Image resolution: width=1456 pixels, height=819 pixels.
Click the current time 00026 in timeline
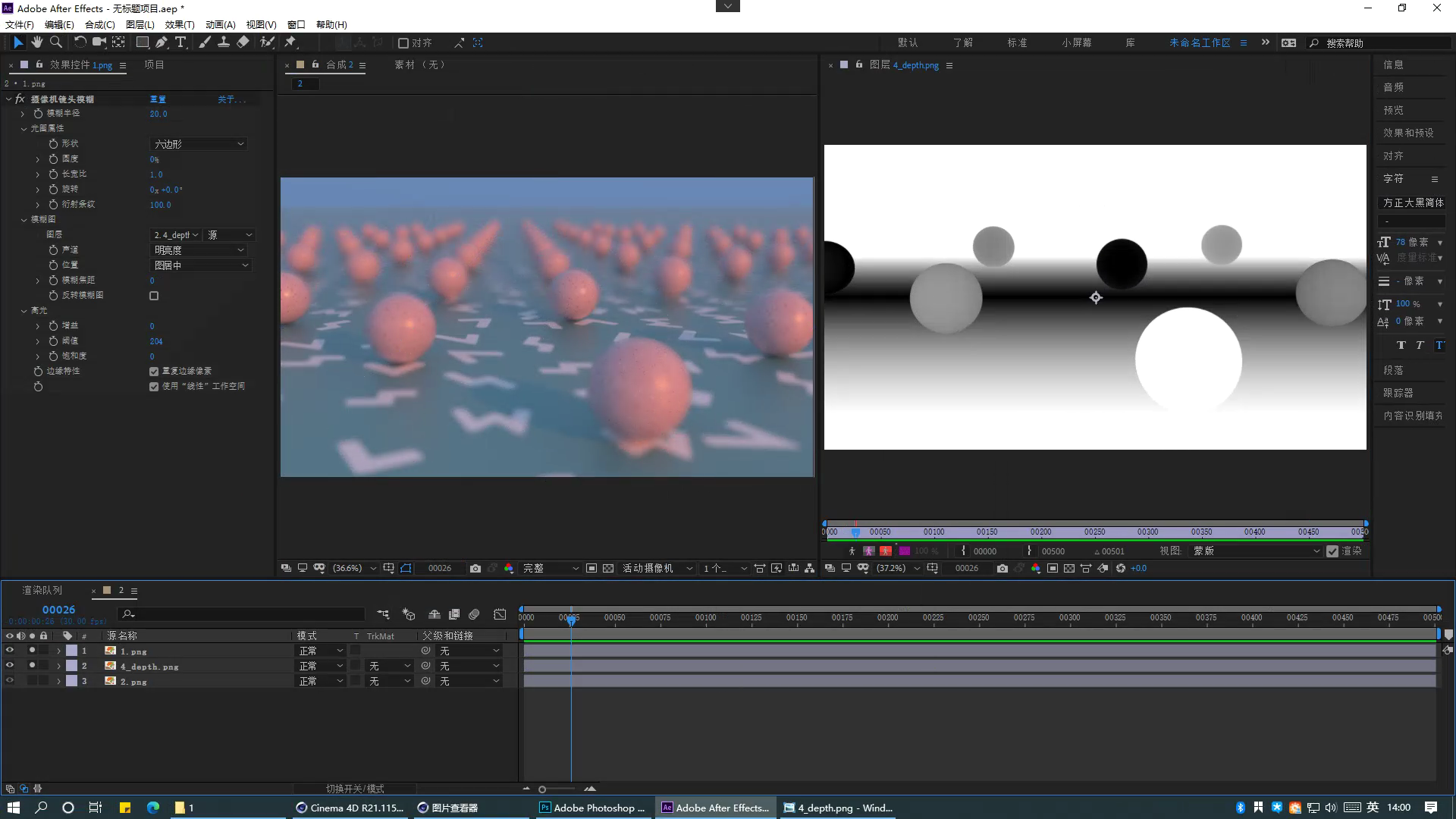(58, 610)
